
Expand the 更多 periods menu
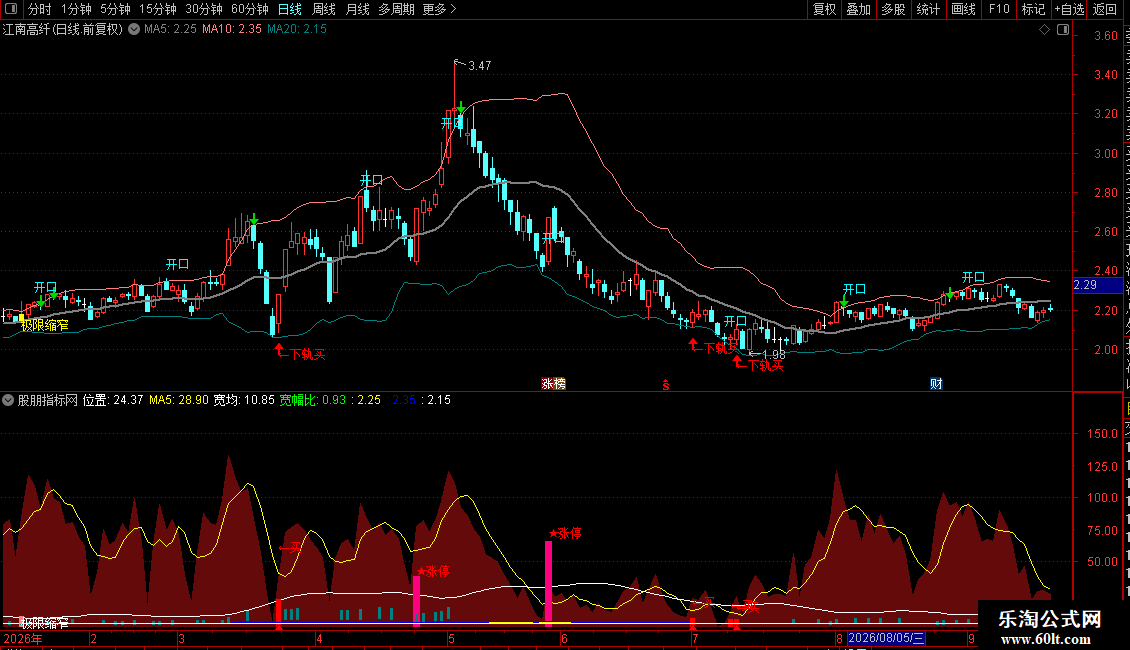(x=439, y=9)
